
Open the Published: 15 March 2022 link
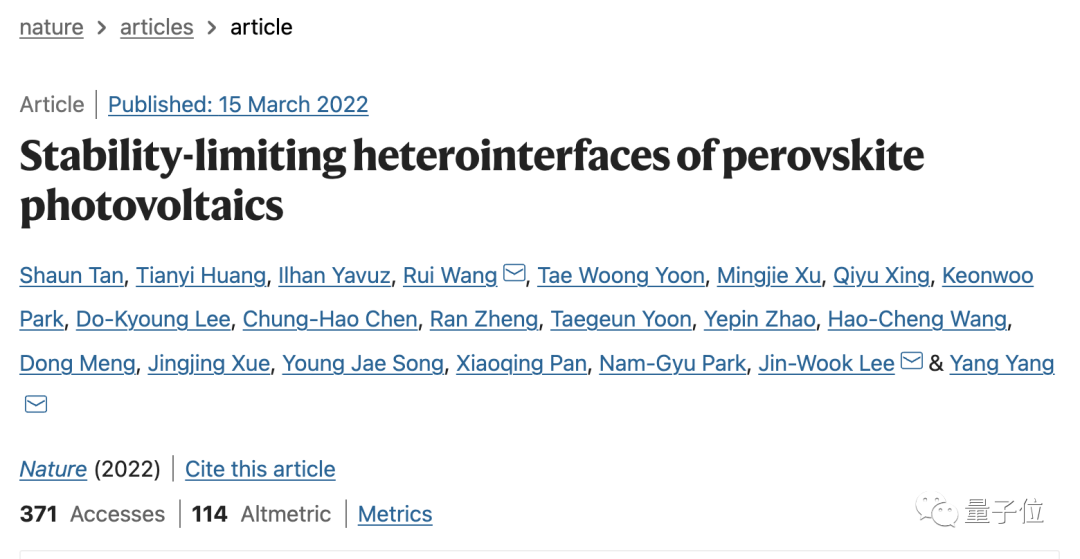tap(238, 105)
